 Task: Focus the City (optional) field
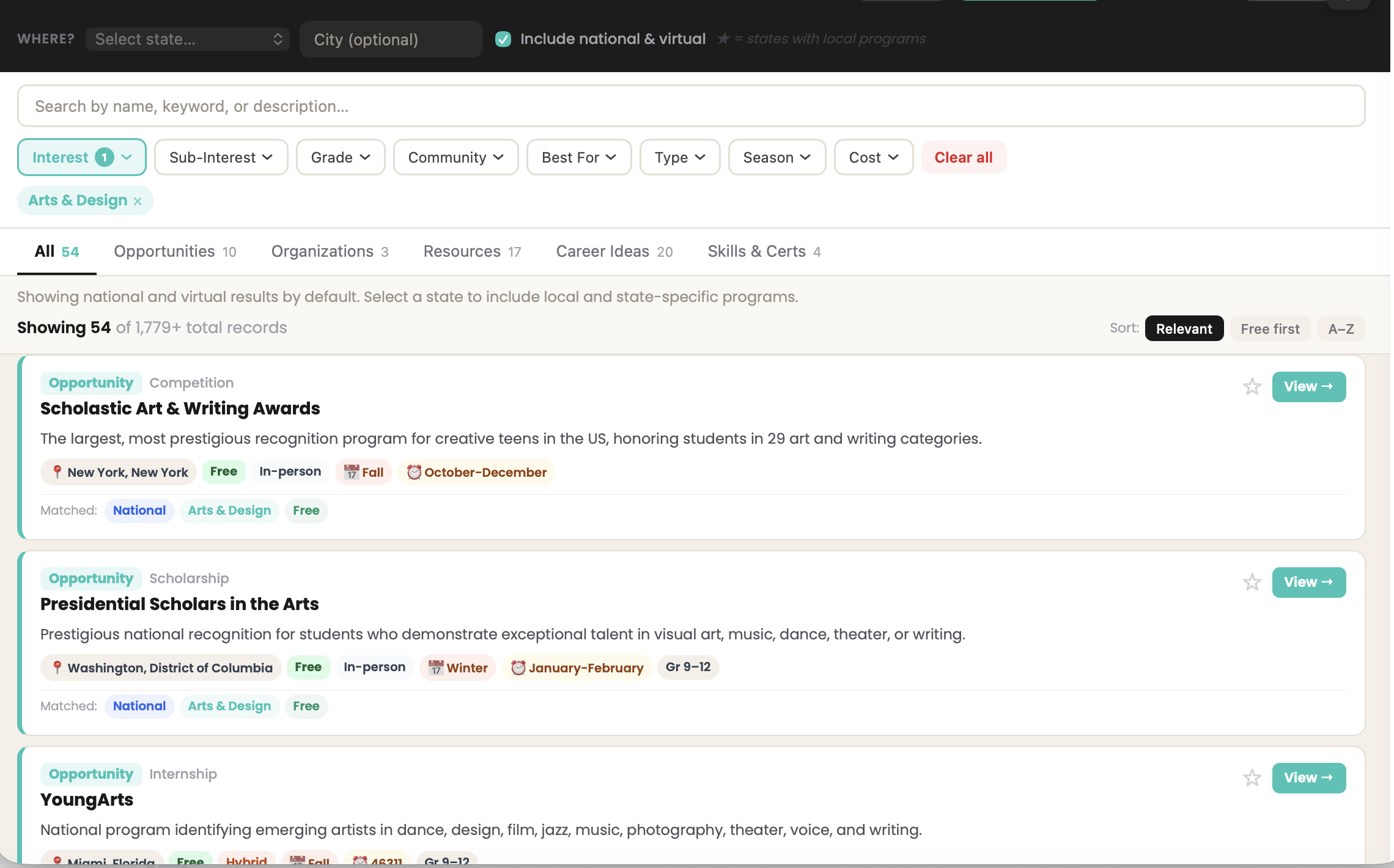click(391, 39)
